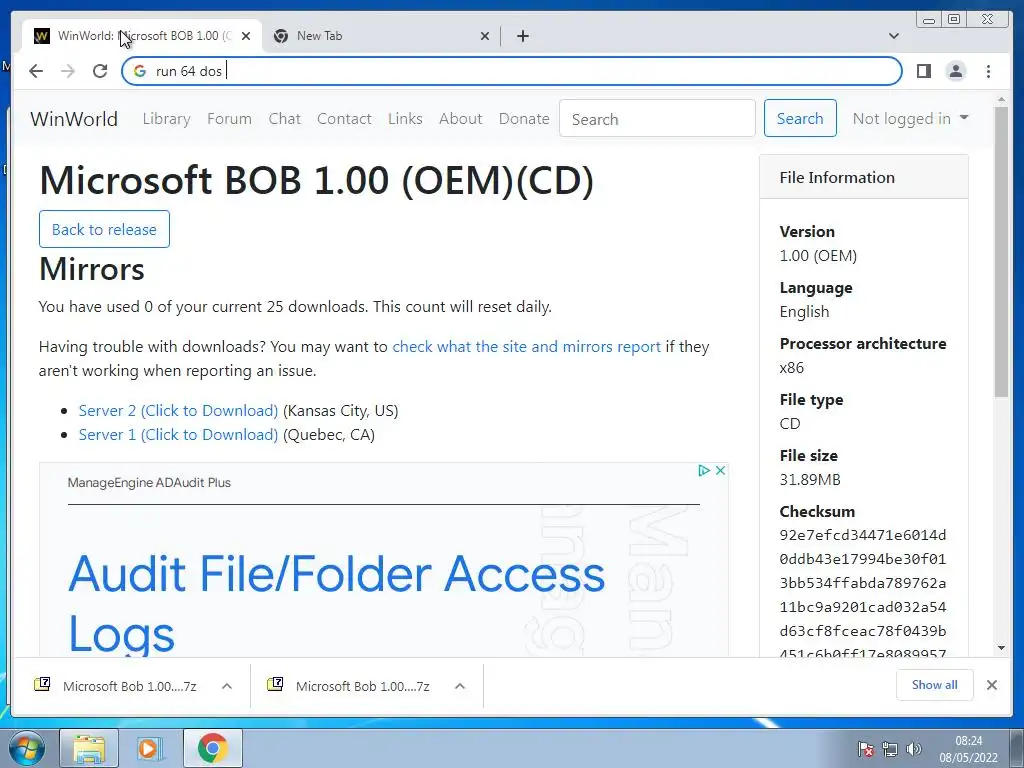Click the blue Search button

coord(800,118)
